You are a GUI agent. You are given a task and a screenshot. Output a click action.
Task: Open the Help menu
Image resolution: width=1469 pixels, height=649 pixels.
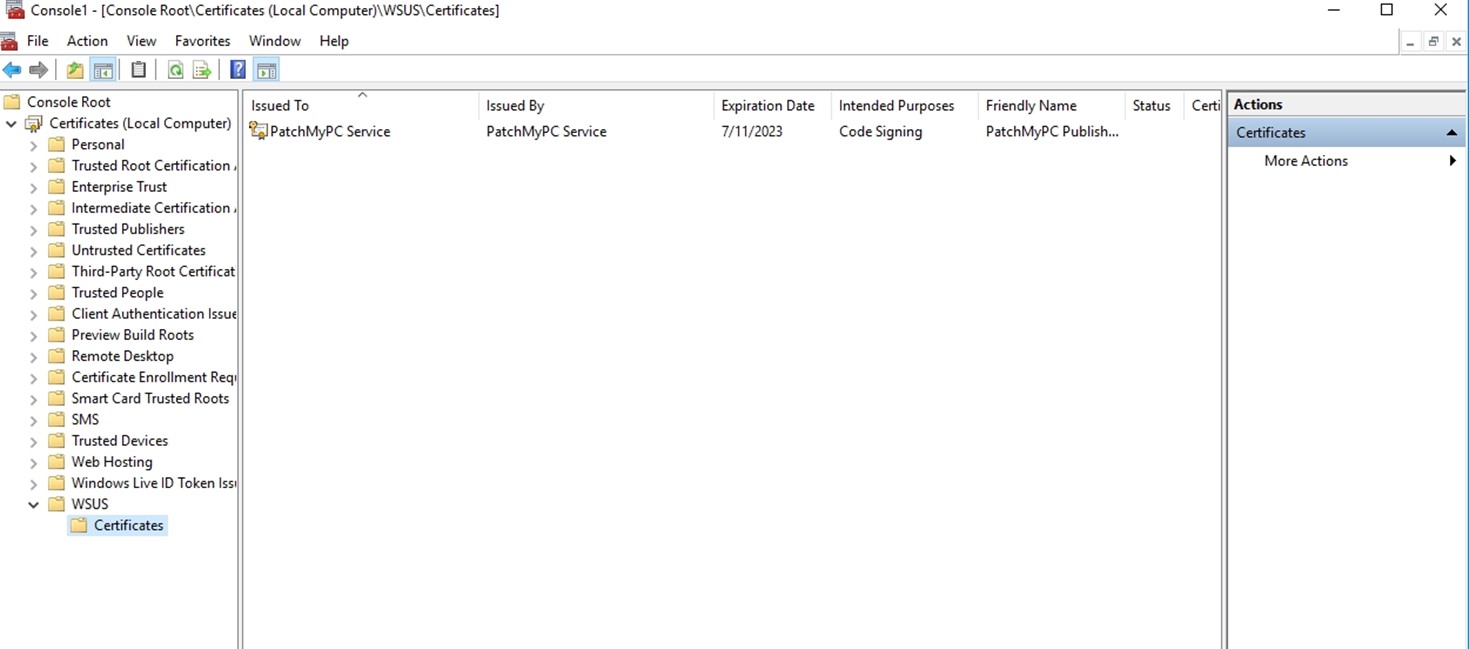pyautogui.click(x=334, y=41)
